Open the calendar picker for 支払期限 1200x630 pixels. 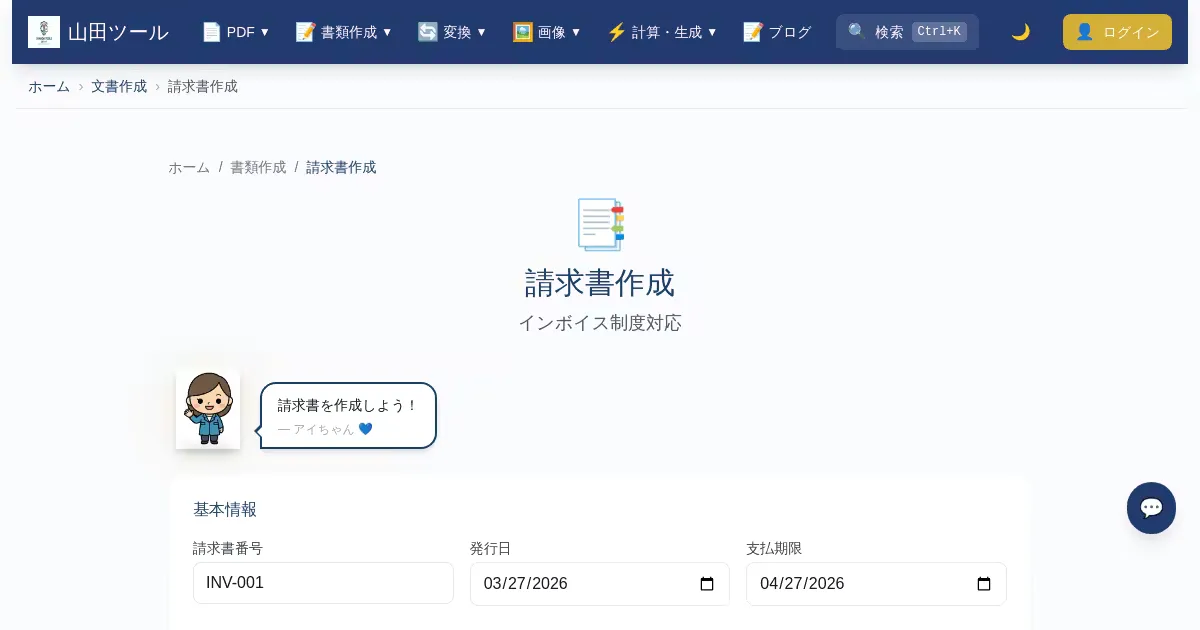pos(984,584)
